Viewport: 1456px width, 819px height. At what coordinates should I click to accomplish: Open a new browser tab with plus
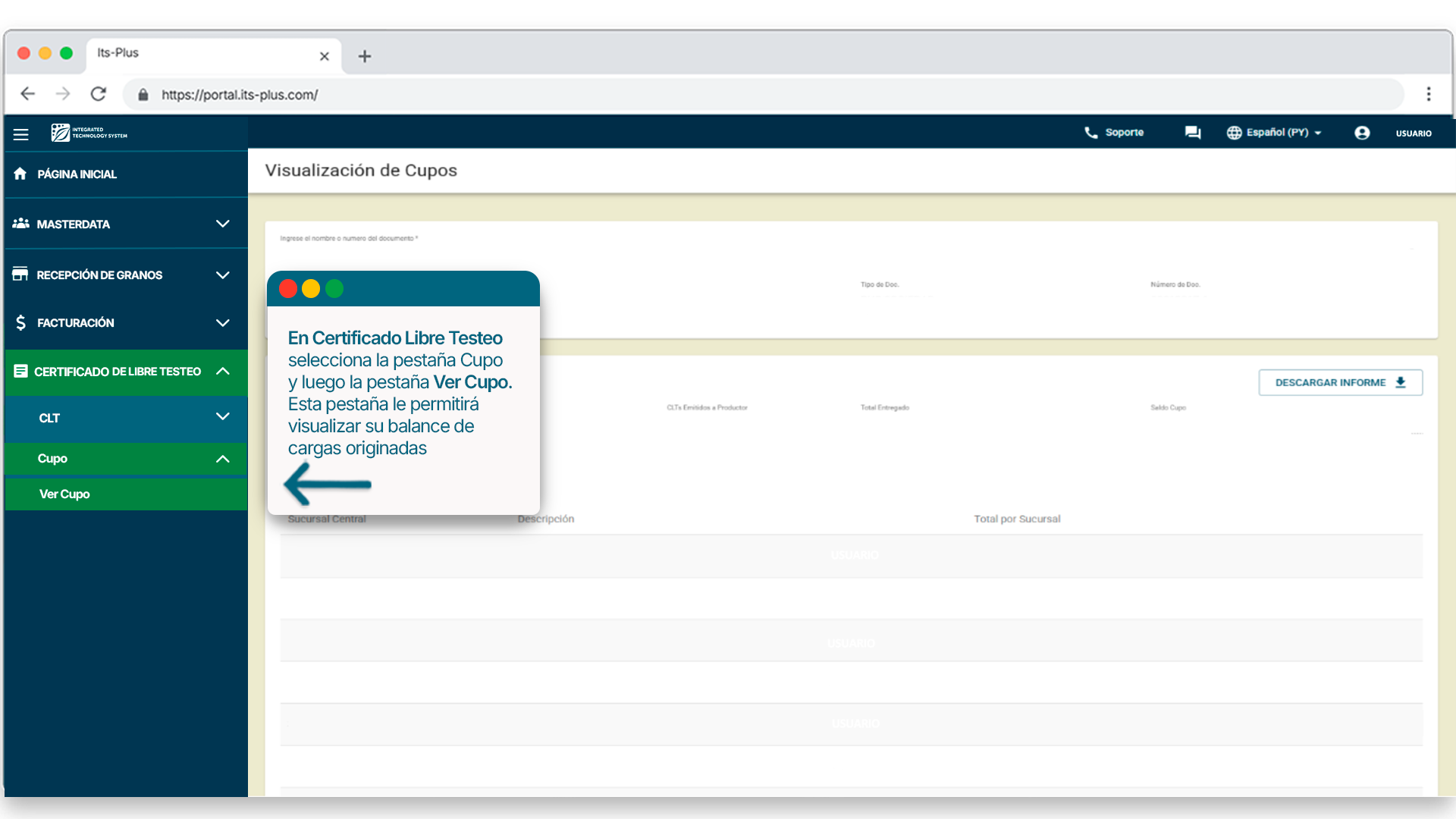tap(365, 56)
